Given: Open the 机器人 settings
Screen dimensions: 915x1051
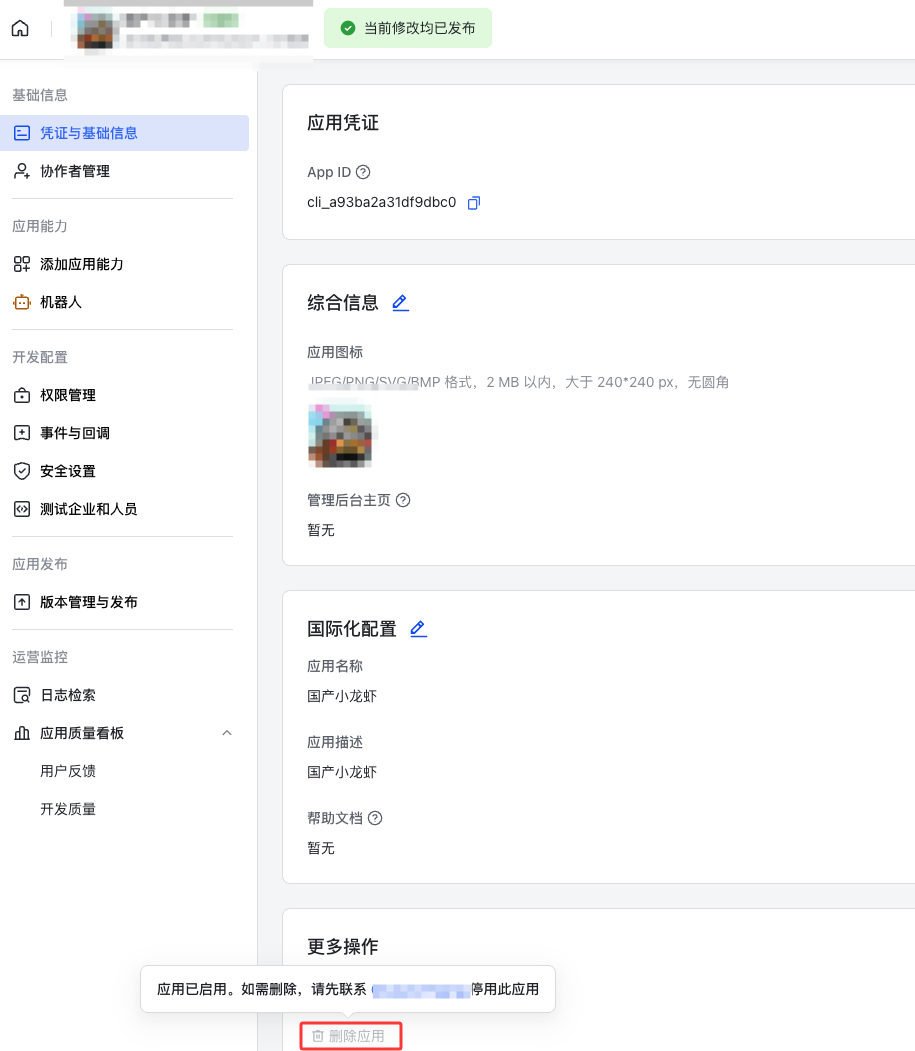Looking at the screenshot, I should click(x=60, y=302).
